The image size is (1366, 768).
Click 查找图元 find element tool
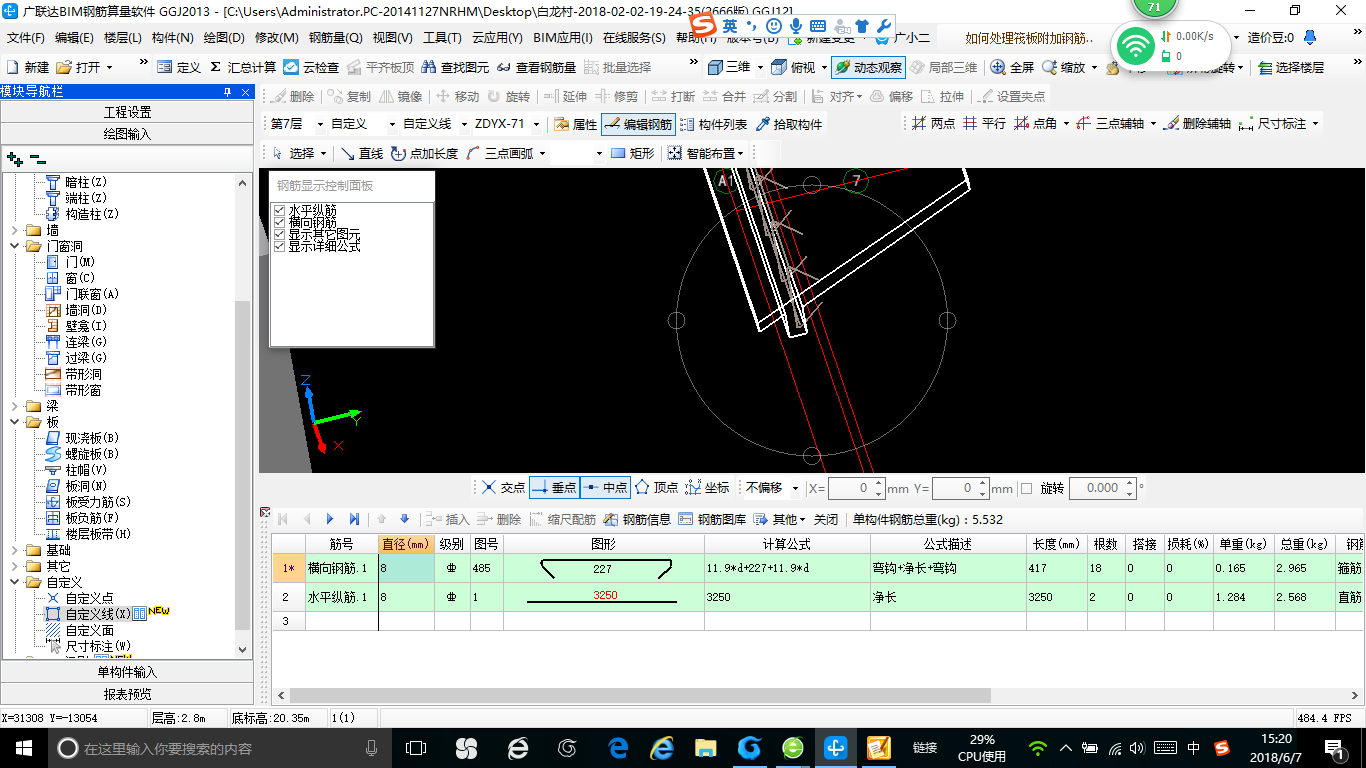click(455, 67)
